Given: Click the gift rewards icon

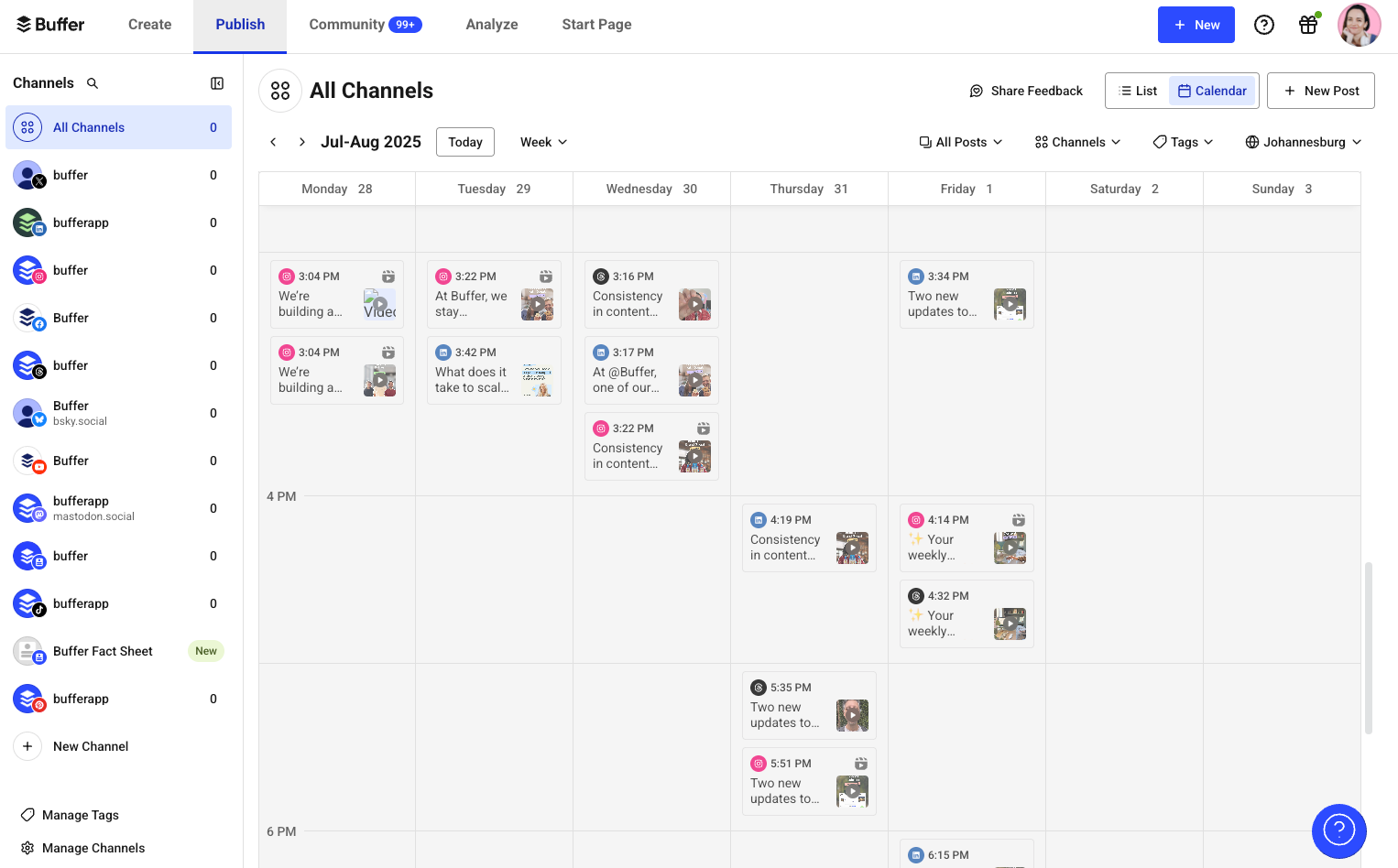Looking at the screenshot, I should [x=1308, y=25].
